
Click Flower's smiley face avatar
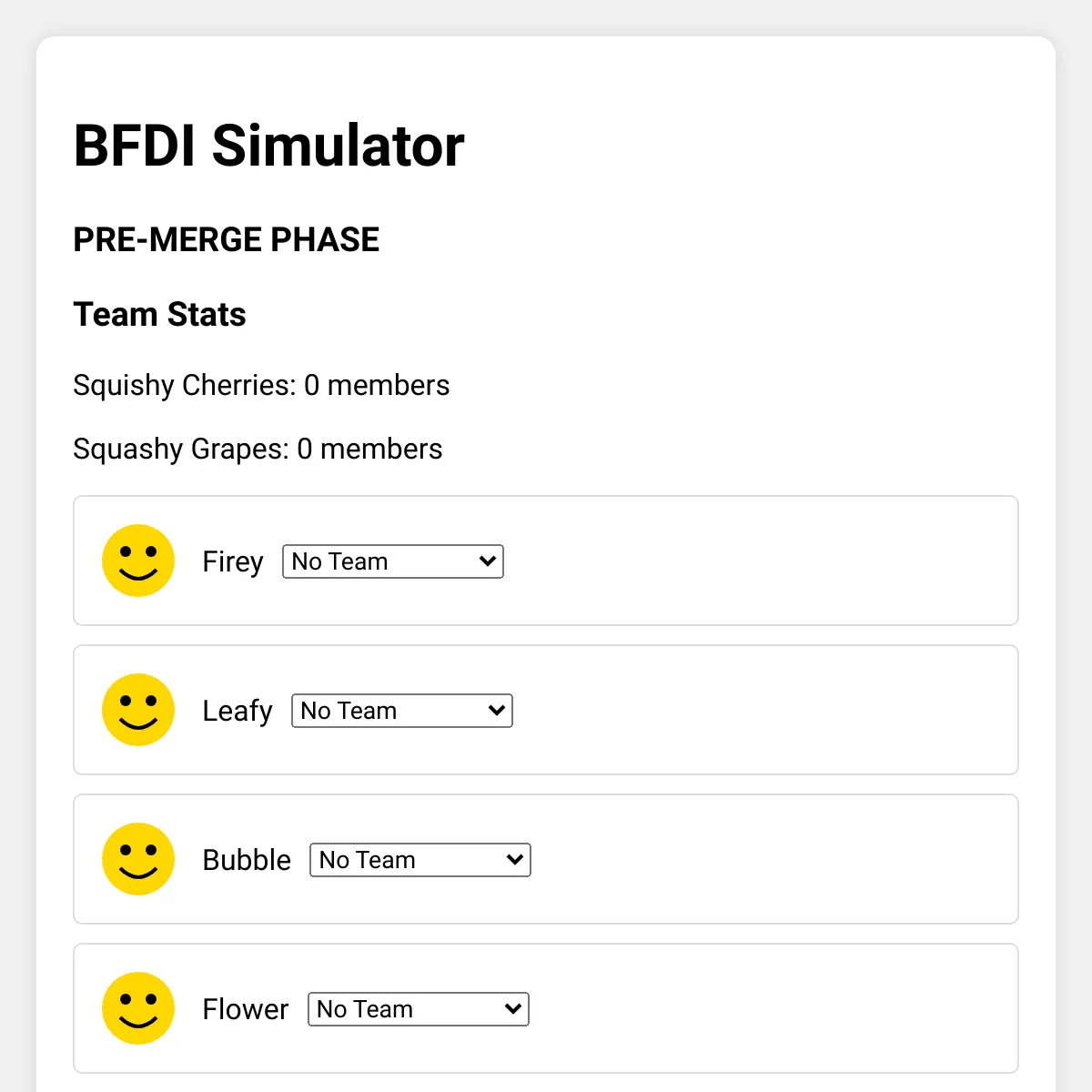coord(137,1008)
